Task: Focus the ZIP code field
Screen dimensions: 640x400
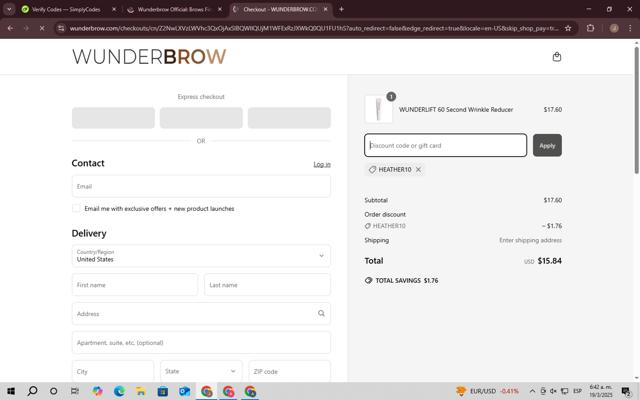Action: (x=289, y=371)
